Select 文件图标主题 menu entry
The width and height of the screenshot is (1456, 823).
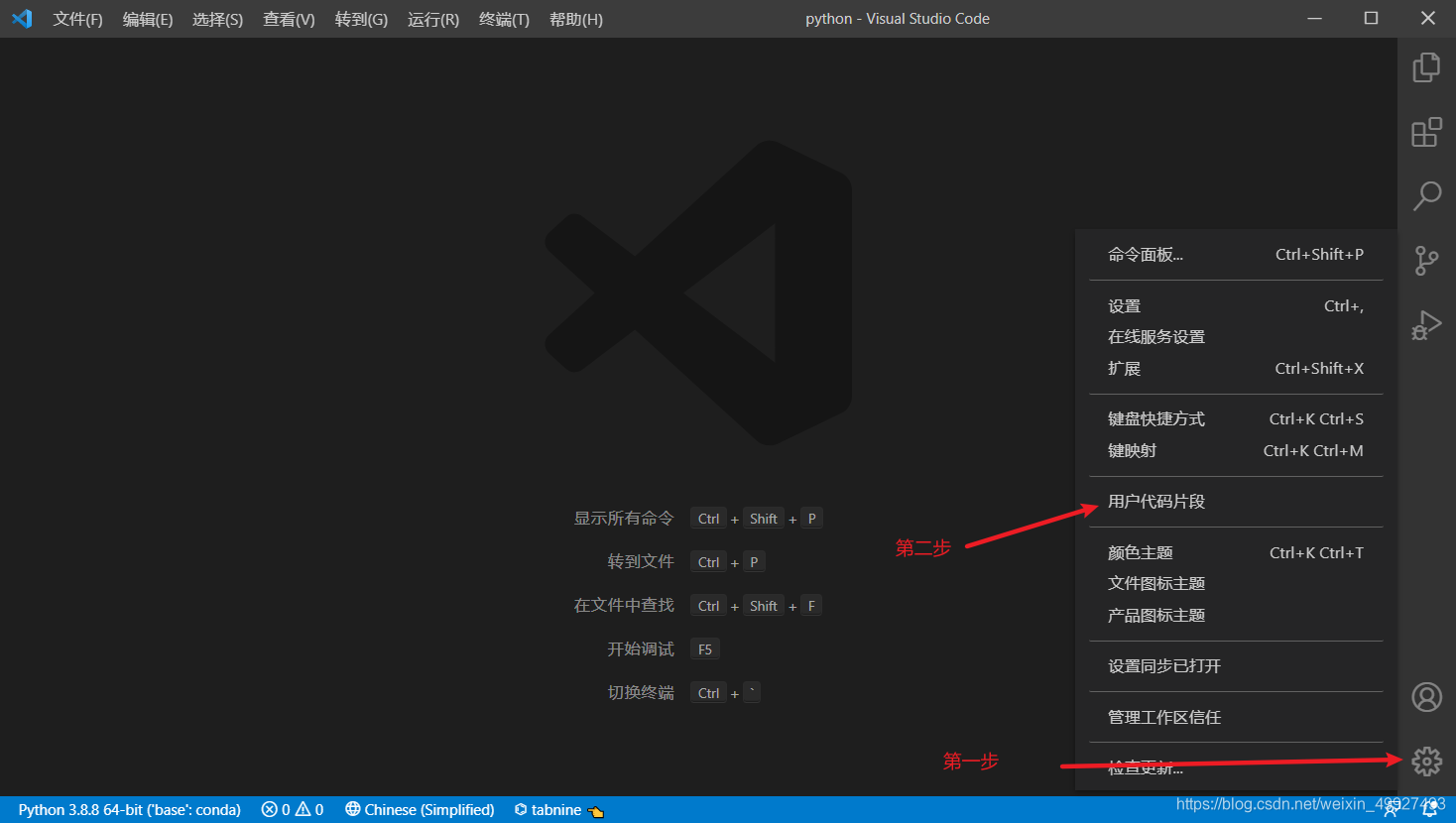click(1236, 584)
